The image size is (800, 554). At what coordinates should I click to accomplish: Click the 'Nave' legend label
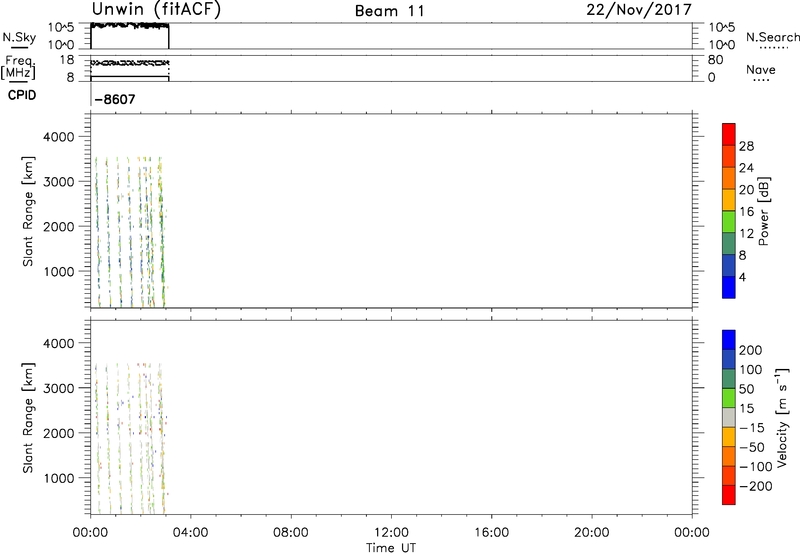(x=760, y=69)
